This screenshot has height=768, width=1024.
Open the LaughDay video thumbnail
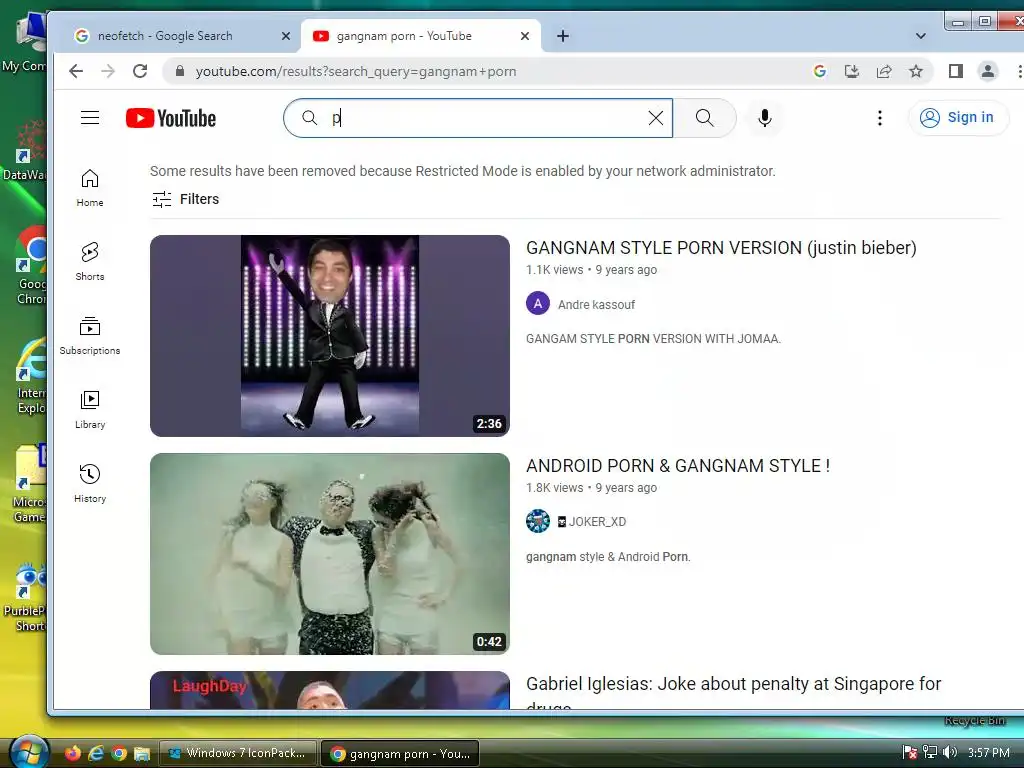coord(330,690)
